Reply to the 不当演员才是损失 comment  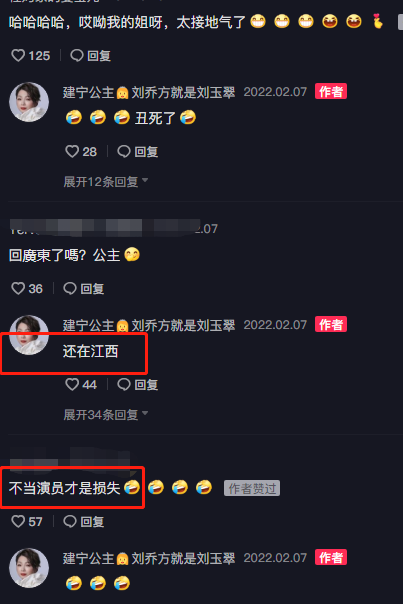pos(84,522)
